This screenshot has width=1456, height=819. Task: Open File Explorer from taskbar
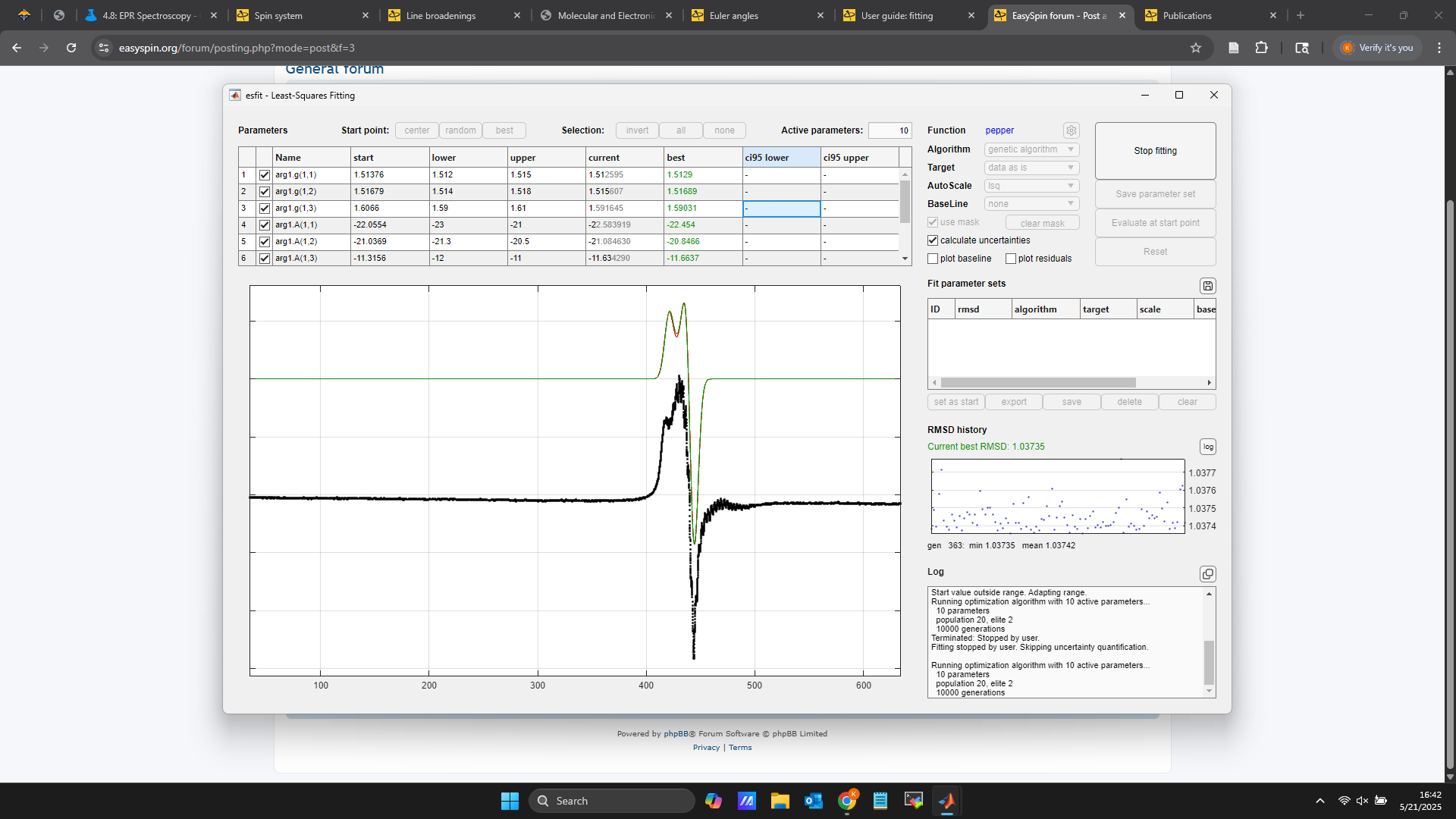[780, 801]
